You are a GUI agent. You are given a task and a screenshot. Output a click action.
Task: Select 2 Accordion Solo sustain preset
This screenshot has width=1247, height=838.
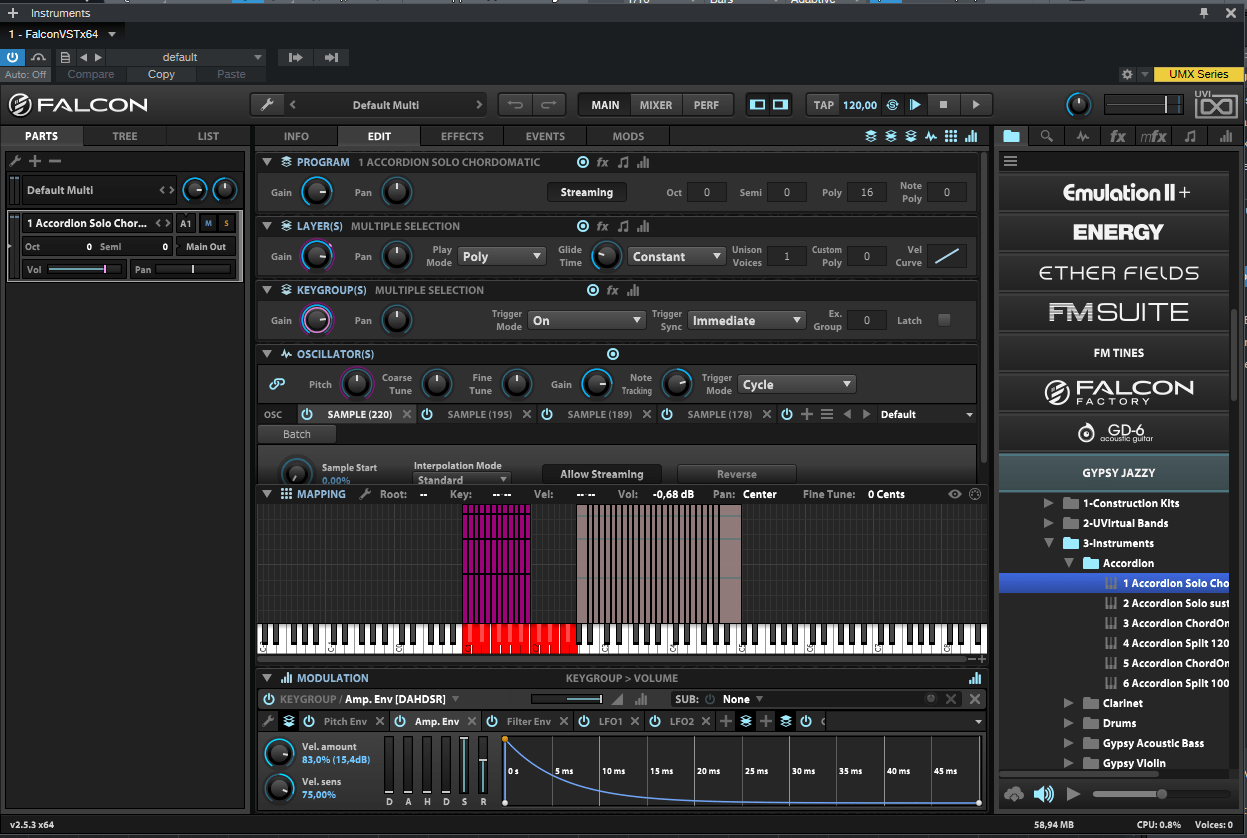1175,603
